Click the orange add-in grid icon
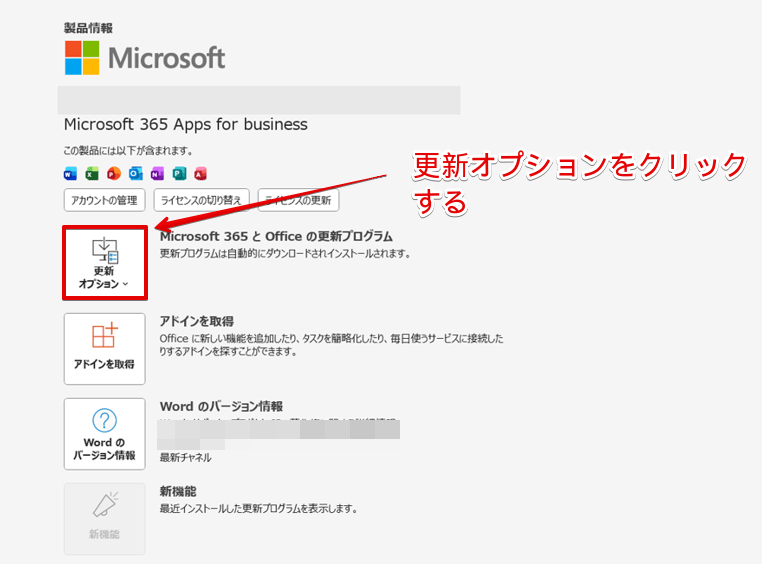 coord(105,335)
